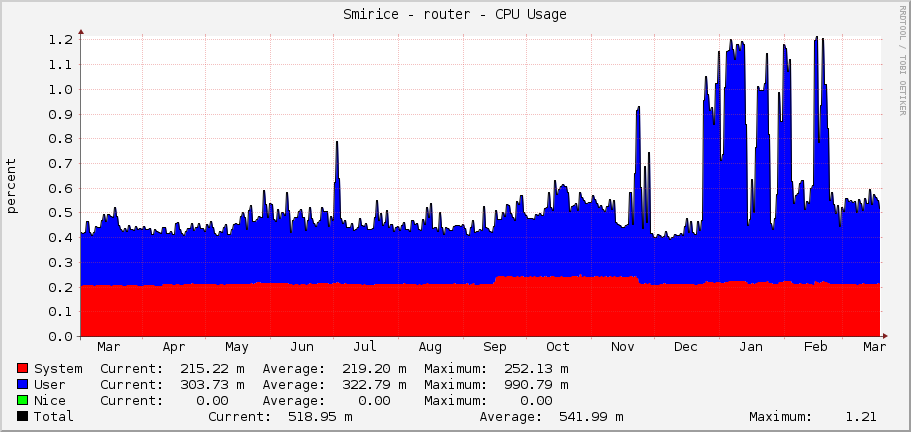Click the '0.7' y-axis tick label
The height and width of the screenshot is (432, 911).
tap(61, 163)
